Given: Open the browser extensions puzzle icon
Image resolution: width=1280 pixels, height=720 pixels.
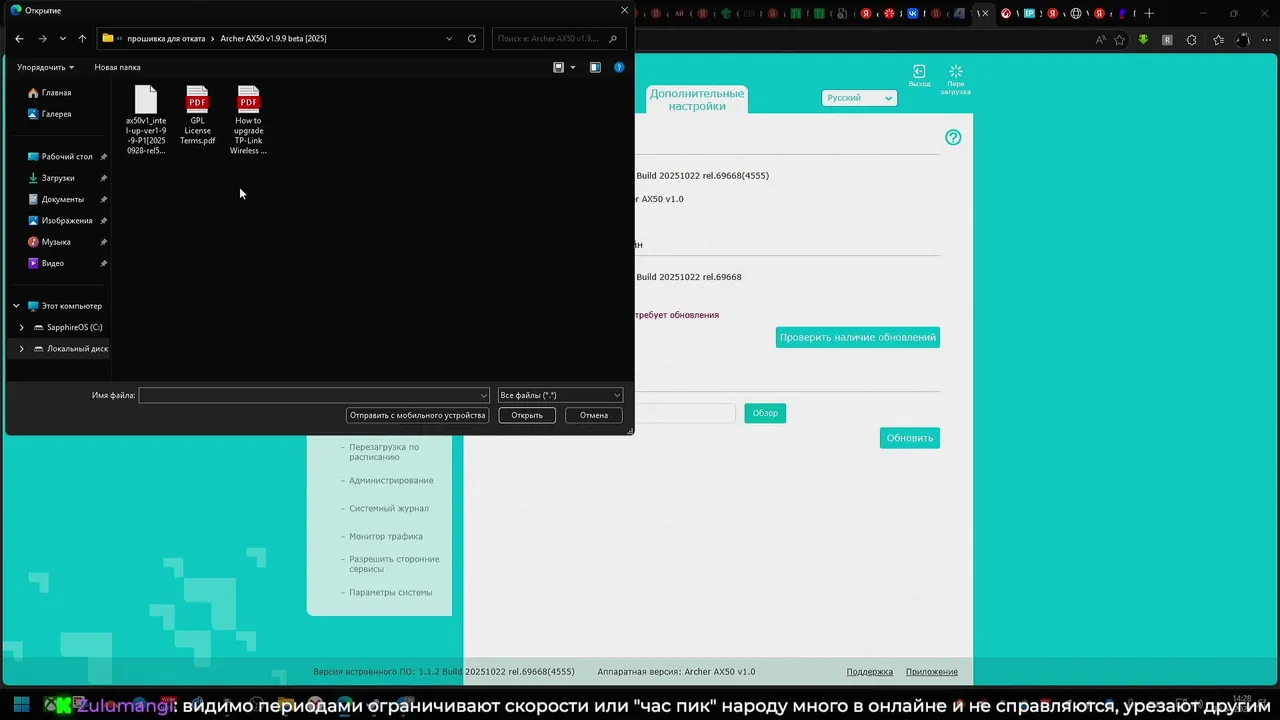Looking at the screenshot, I should tap(1191, 40).
